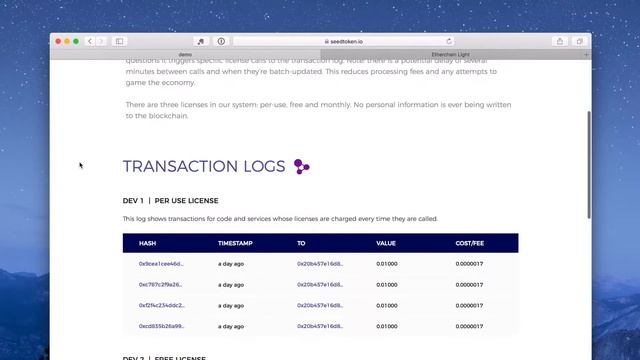
Task: Go forward with the Safari forward arrow
Action: [101, 41]
